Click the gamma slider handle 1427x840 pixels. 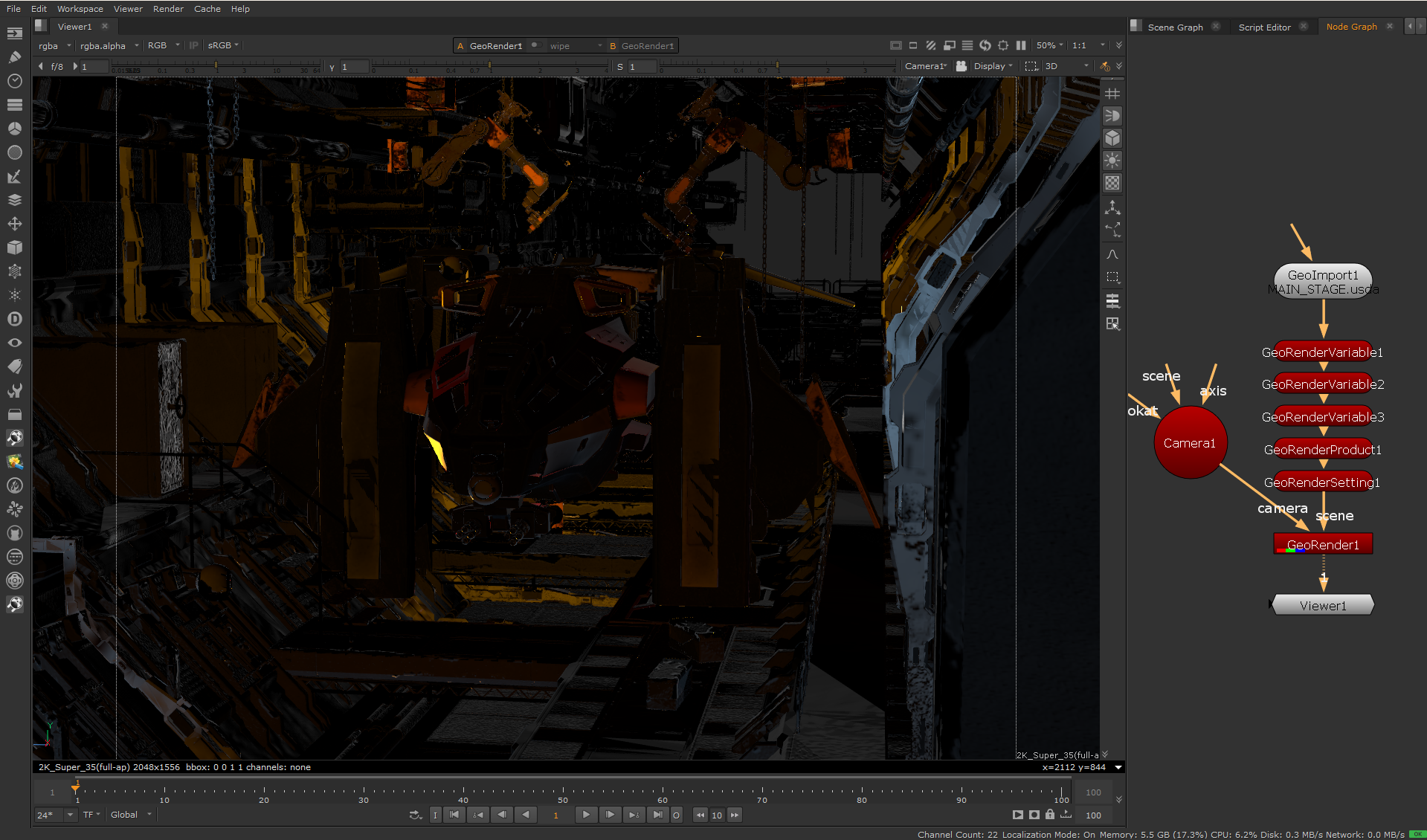(489, 66)
